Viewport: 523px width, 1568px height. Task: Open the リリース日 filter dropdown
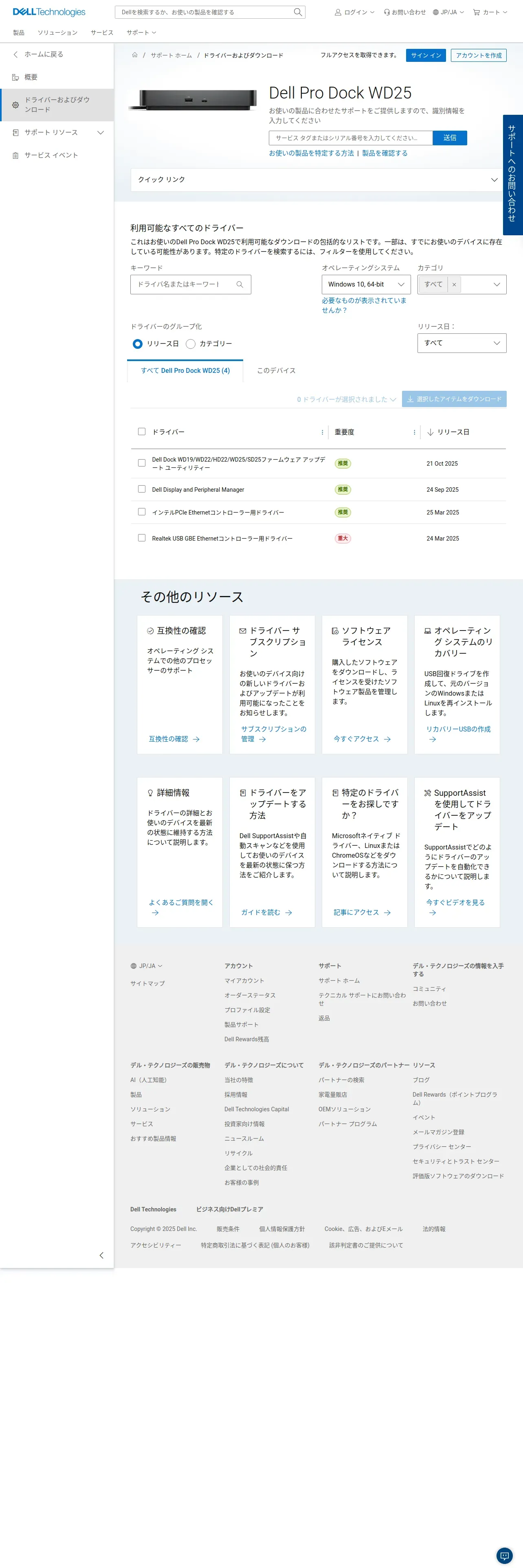(x=461, y=343)
